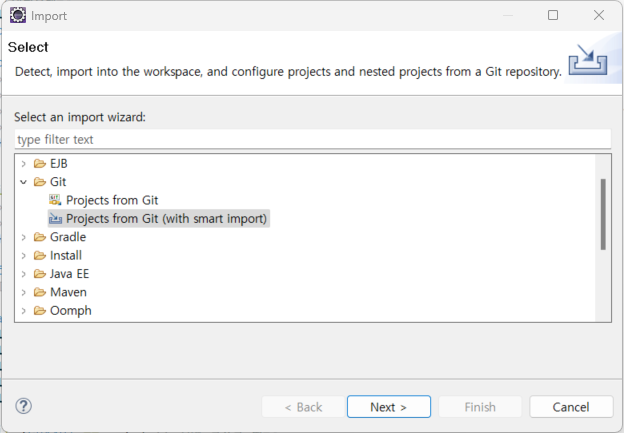The image size is (624, 433).
Task: Collapse the Git tree node
Action: point(23,182)
